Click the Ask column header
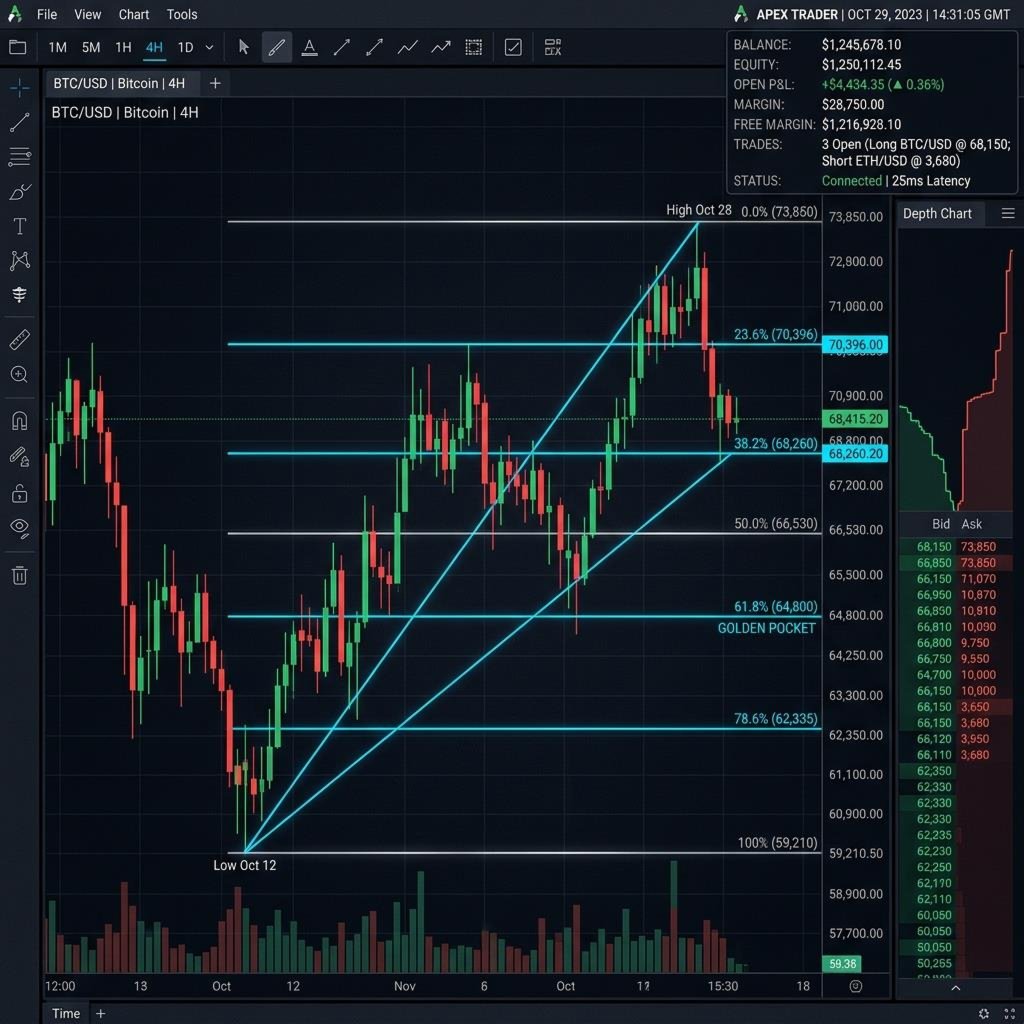The image size is (1024, 1024). tap(971, 524)
